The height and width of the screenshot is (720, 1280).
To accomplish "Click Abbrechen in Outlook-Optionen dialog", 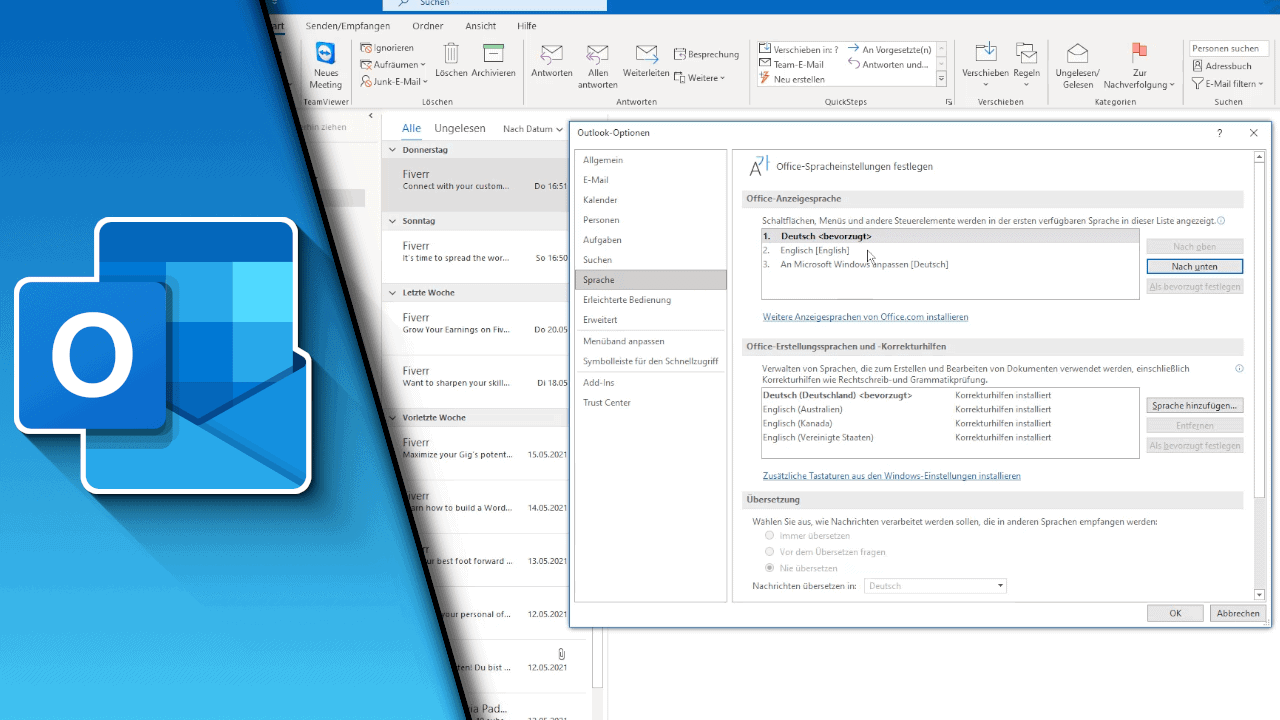I will pyautogui.click(x=1238, y=613).
